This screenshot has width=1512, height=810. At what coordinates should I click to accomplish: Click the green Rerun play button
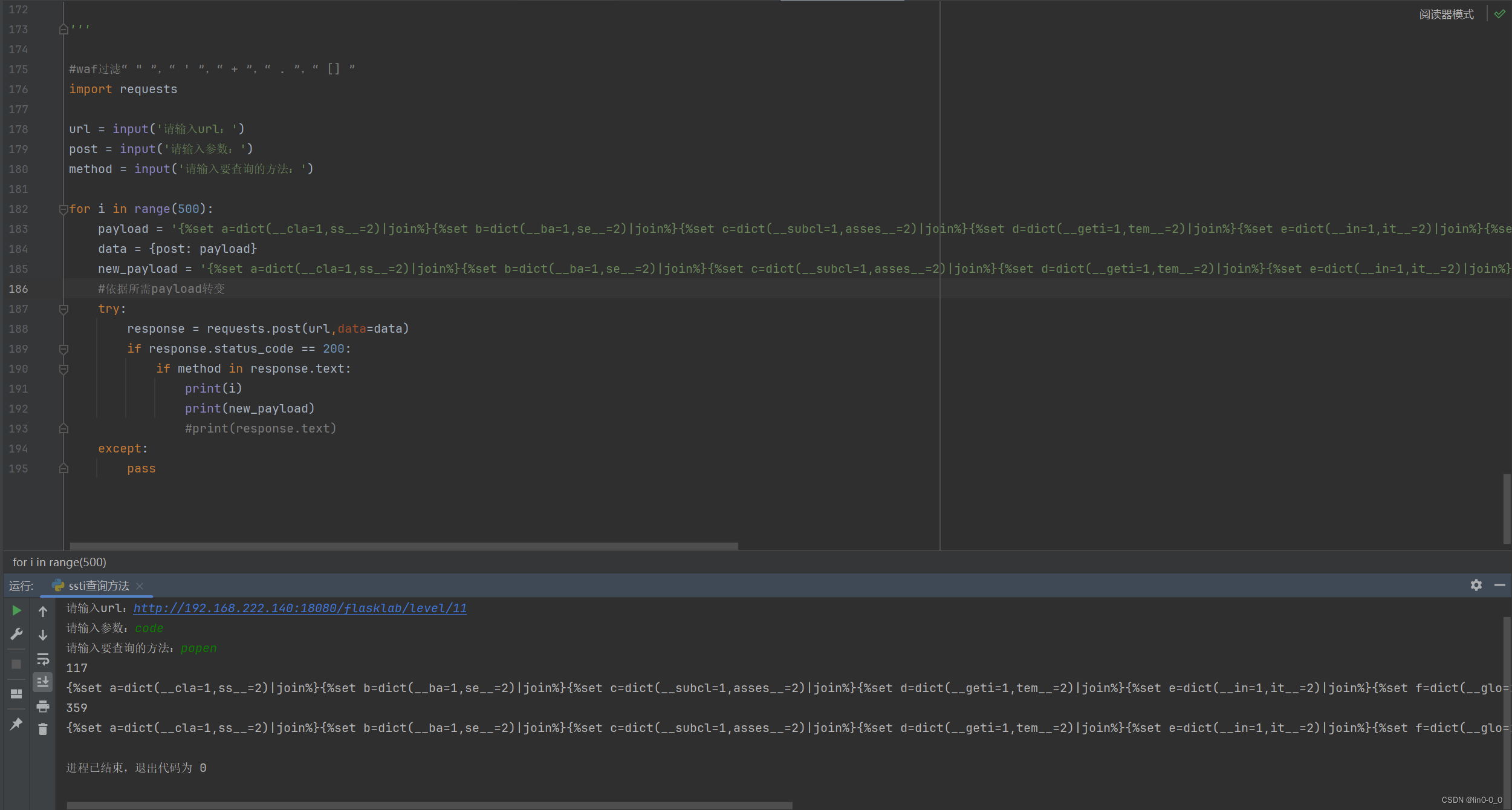click(16, 610)
